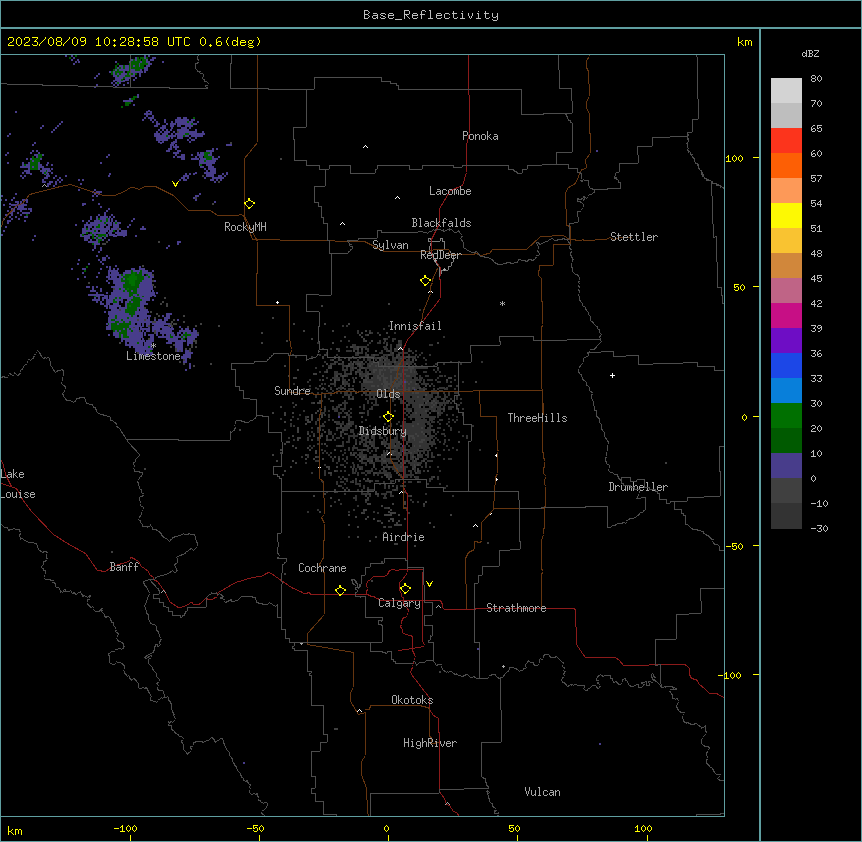The height and width of the screenshot is (842, 862).
Task: Click the red 65 dBZ legend swatch
Action: pyautogui.click(x=786, y=140)
